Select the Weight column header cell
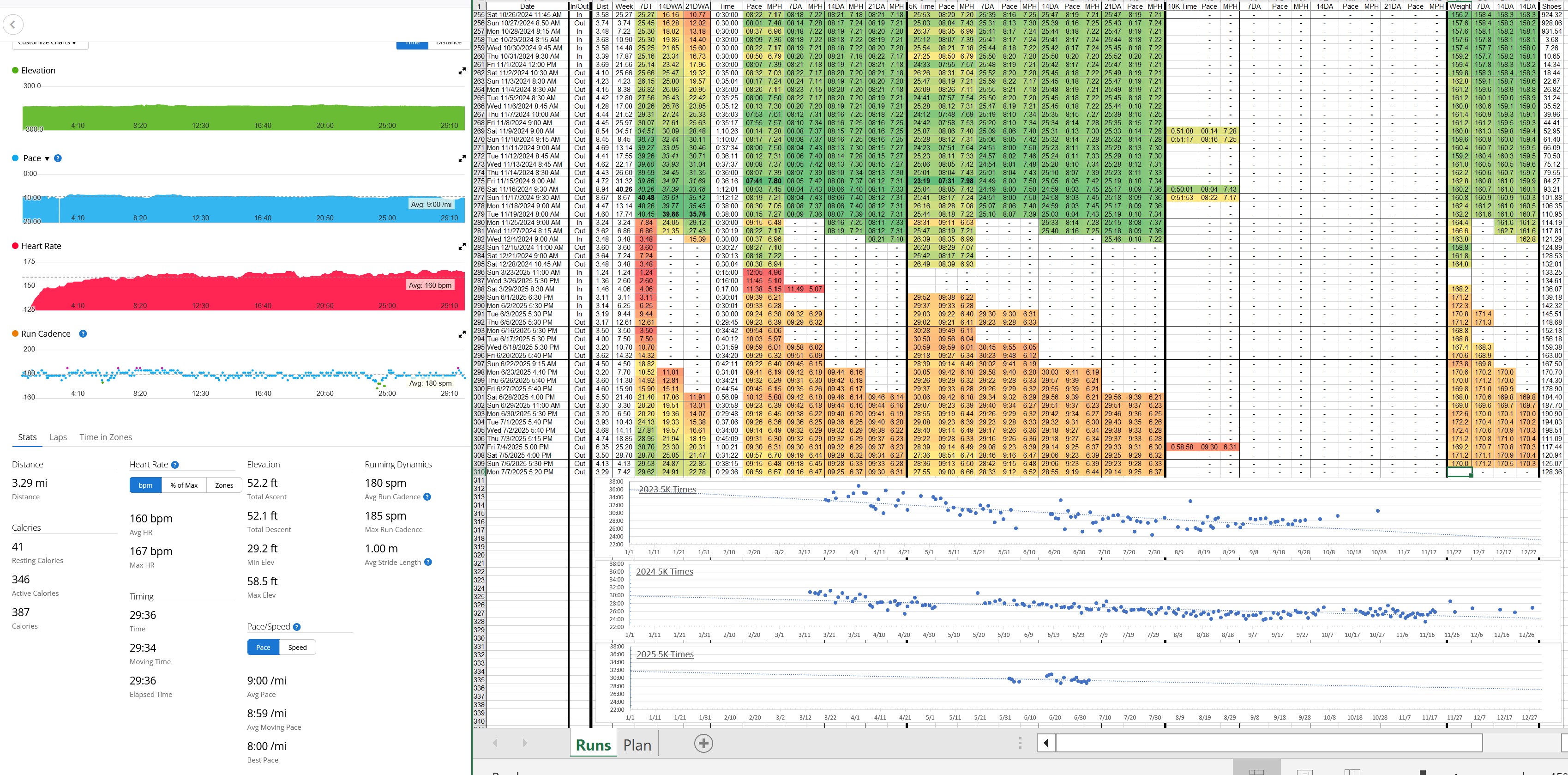The height and width of the screenshot is (775, 1568). (1460, 6)
